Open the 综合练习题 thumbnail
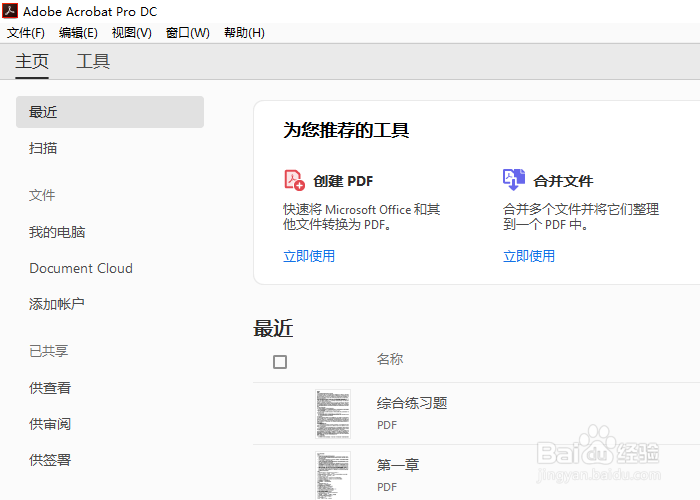Viewport: 700px width, 500px height. click(x=333, y=414)
